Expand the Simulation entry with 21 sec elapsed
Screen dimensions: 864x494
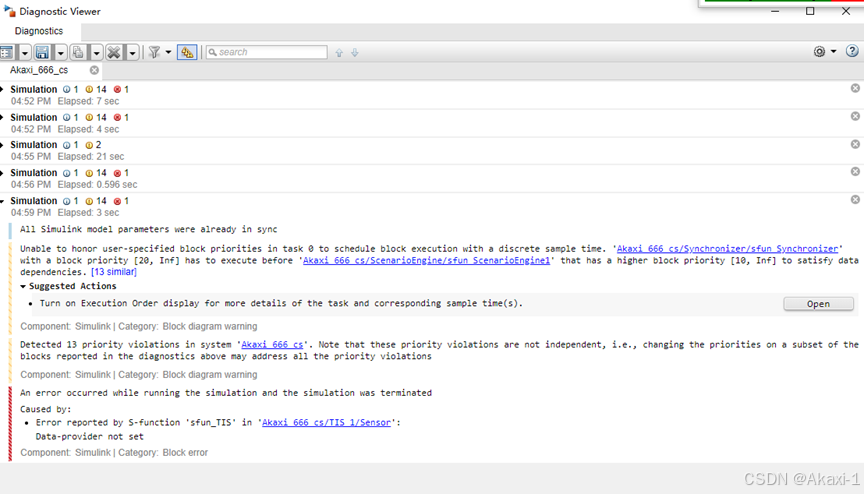click(x=3, y=145)
